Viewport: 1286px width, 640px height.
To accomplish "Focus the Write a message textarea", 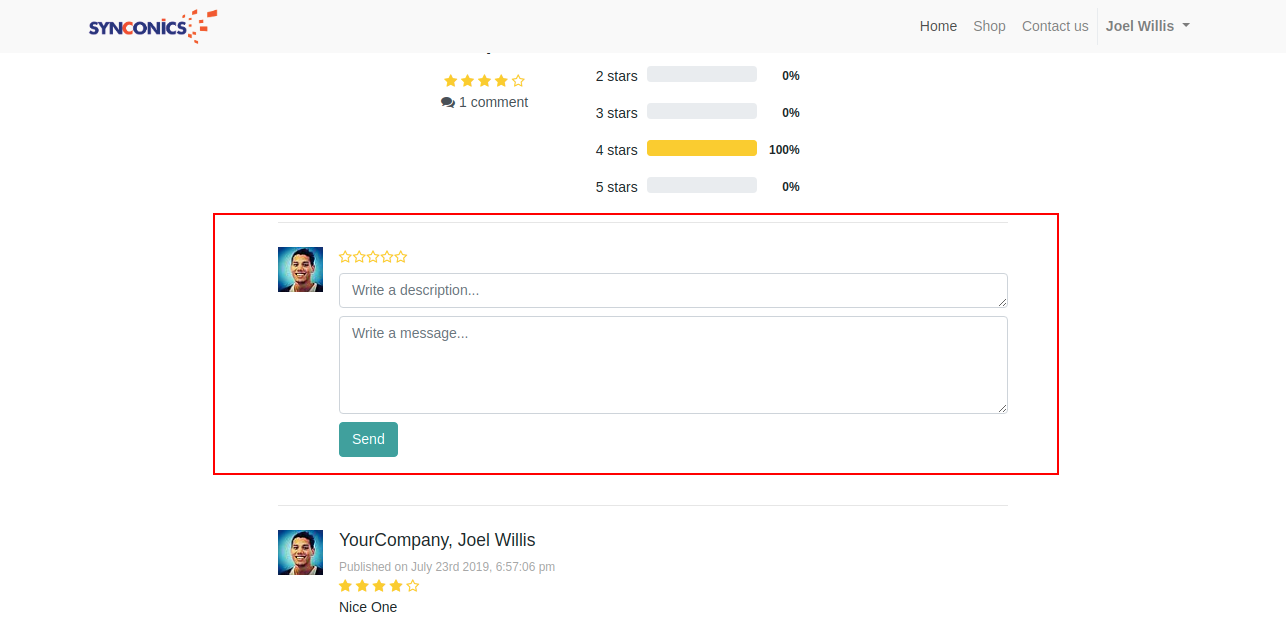I will point(672,364).
